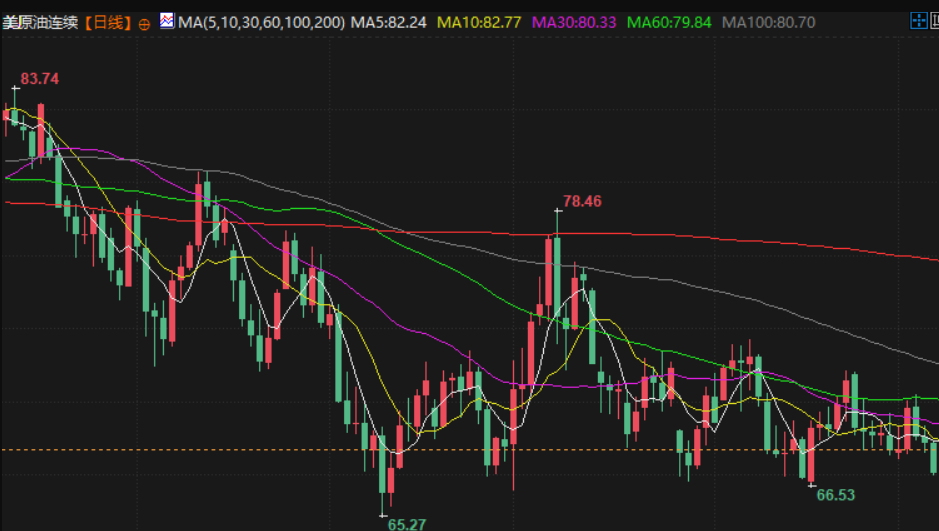Click the green MA60:79.84 label
939x531 pixels.
tap(669, 23)
